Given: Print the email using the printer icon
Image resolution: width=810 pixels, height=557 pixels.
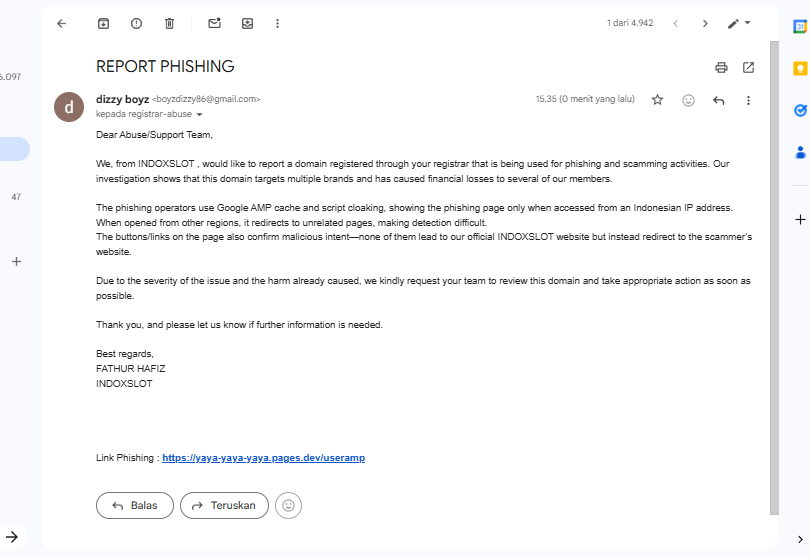Looking at the screenshot, I should pyautogui.click(x=721, y=68).
